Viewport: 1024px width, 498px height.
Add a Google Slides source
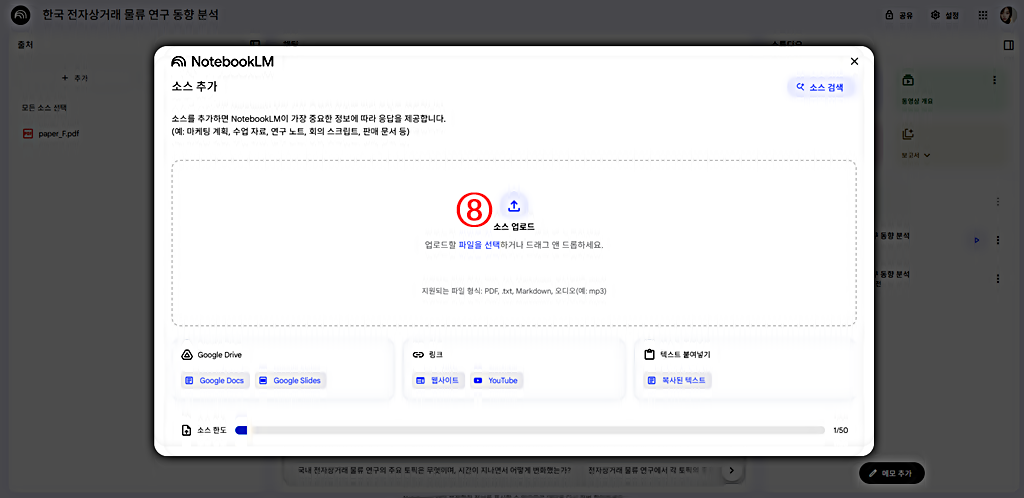pos(291,381)
